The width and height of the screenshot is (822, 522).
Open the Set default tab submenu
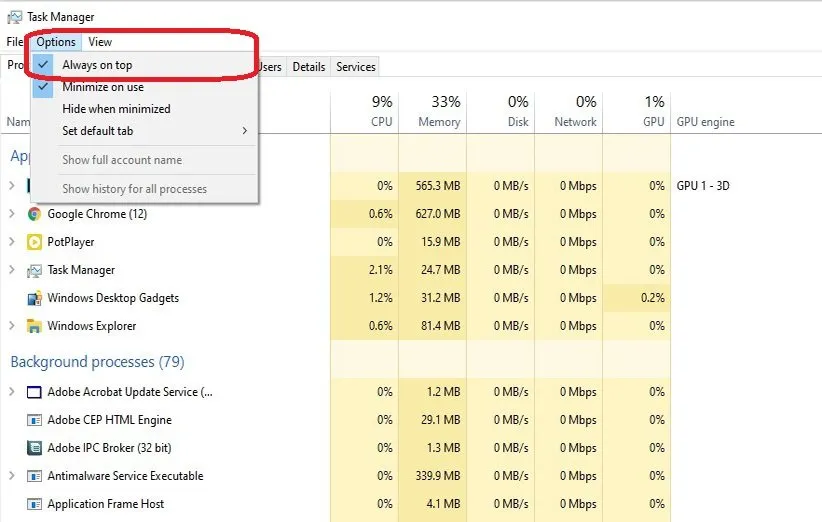point(98,131)
